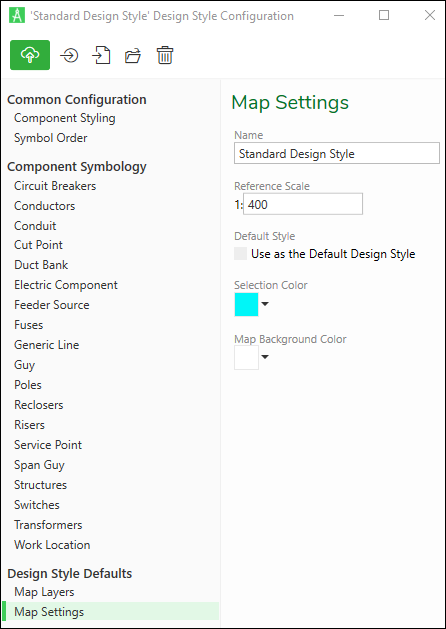
Task: Click the Reference Scale input box
Action: pyautogui.click(x=303, y=204)
